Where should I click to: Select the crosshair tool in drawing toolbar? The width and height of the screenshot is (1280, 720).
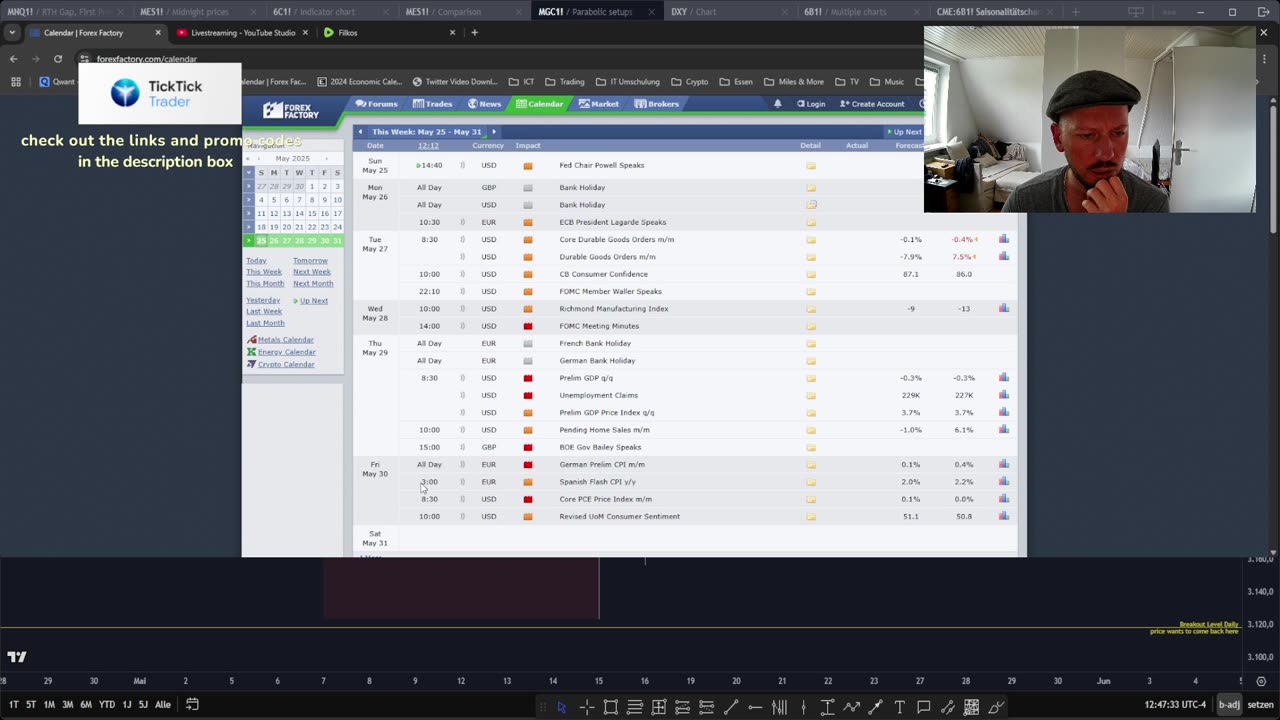pyautogui.click(x=587, y=707)
